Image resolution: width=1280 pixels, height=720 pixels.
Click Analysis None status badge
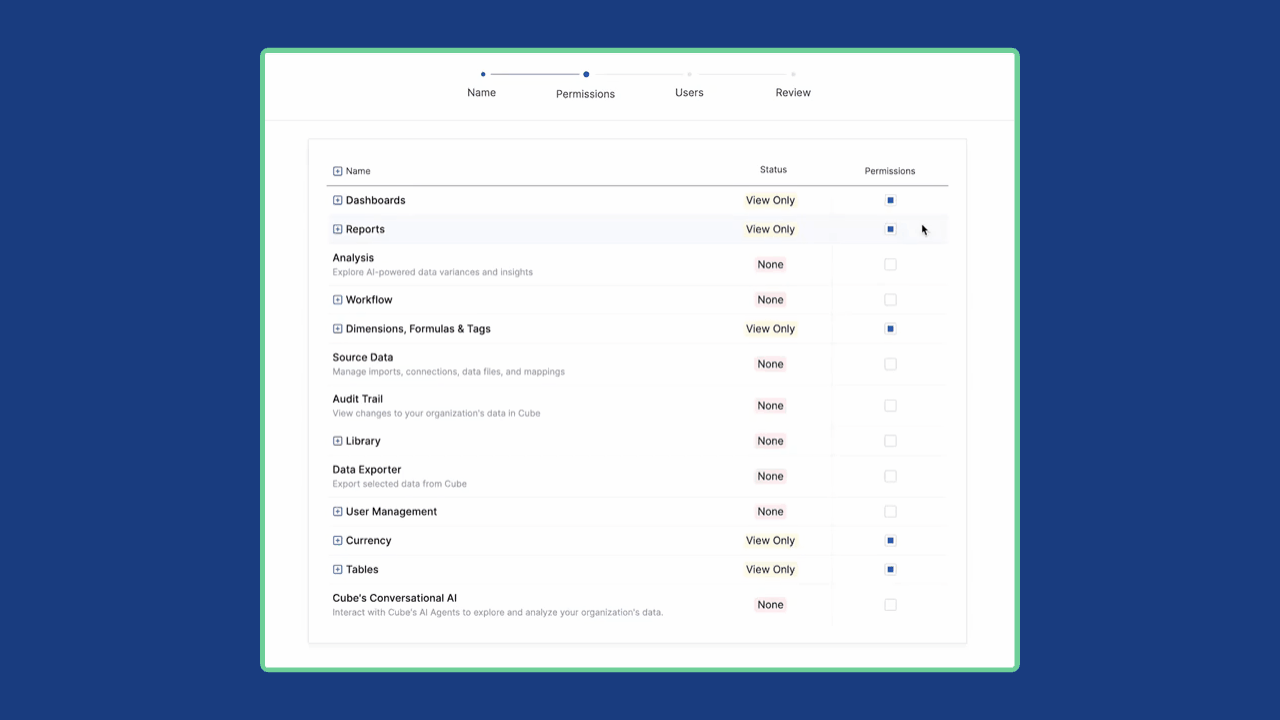770,265
